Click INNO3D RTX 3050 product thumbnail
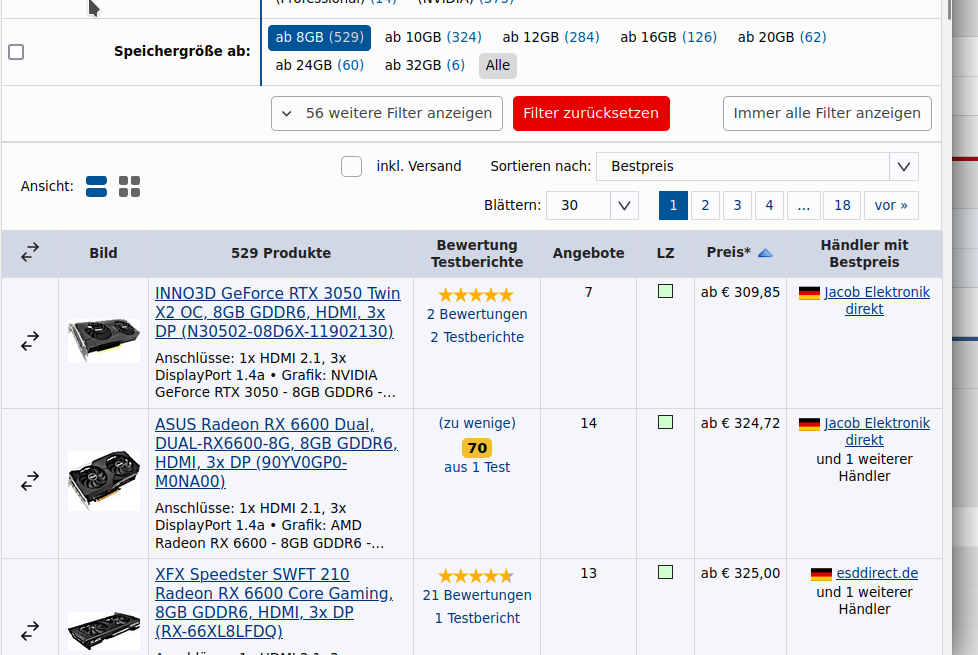The width and height of the screenshot is (978, 655). (104, 340)
